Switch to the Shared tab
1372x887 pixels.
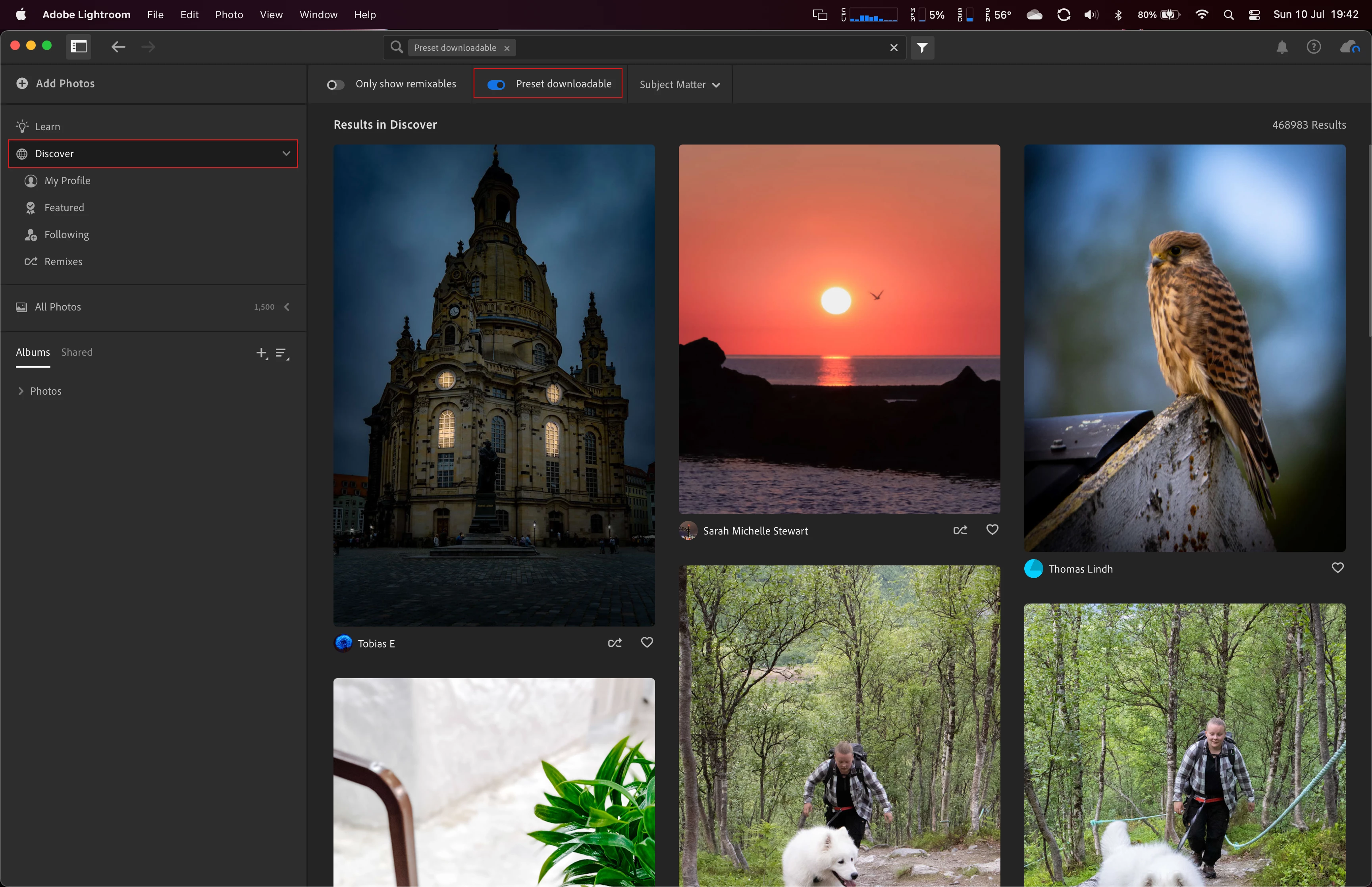click(x=77, y=353)
